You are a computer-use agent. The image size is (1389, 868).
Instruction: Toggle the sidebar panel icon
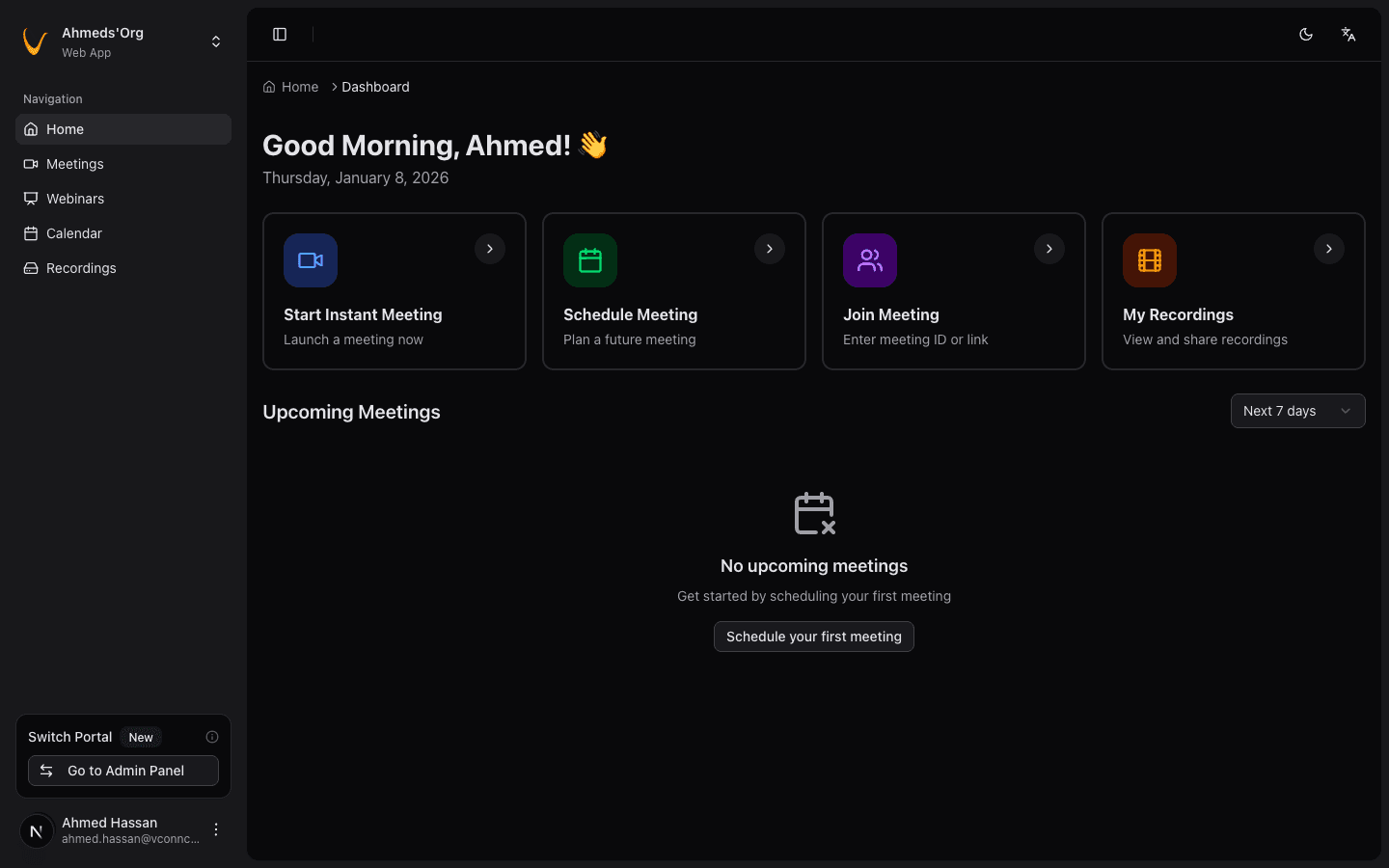(280, 35)
